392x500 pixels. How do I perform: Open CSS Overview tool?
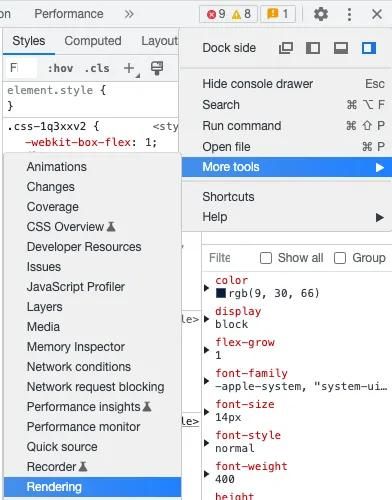click(x=93, y=227)
